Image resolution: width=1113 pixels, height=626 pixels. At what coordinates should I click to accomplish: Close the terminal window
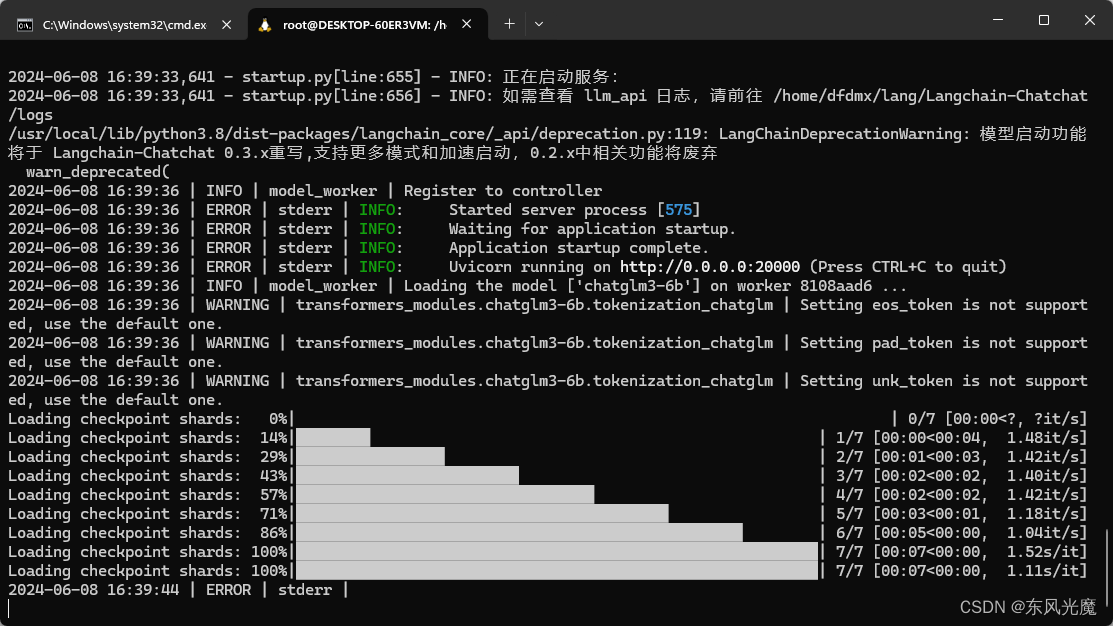coord(1090,20)
